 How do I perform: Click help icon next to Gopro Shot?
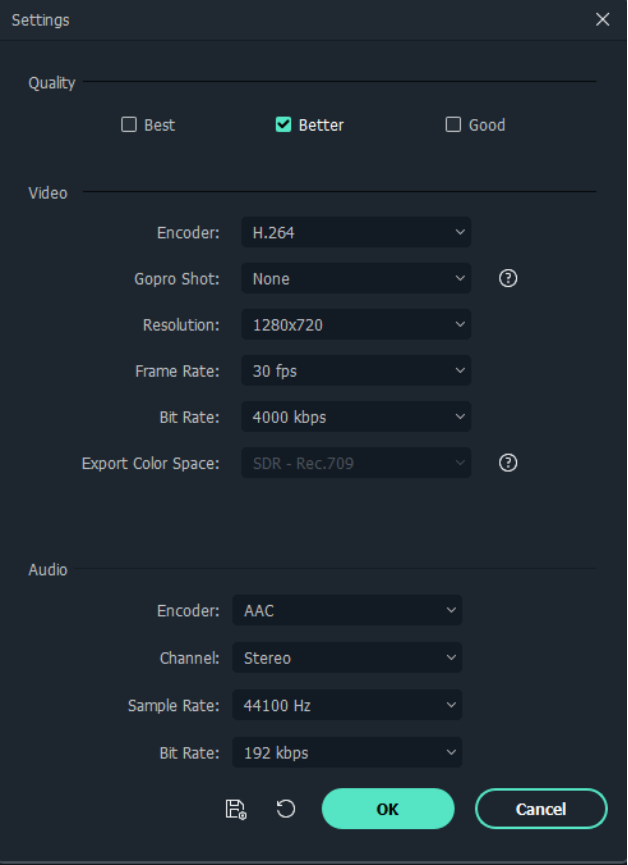pos(508,279)
